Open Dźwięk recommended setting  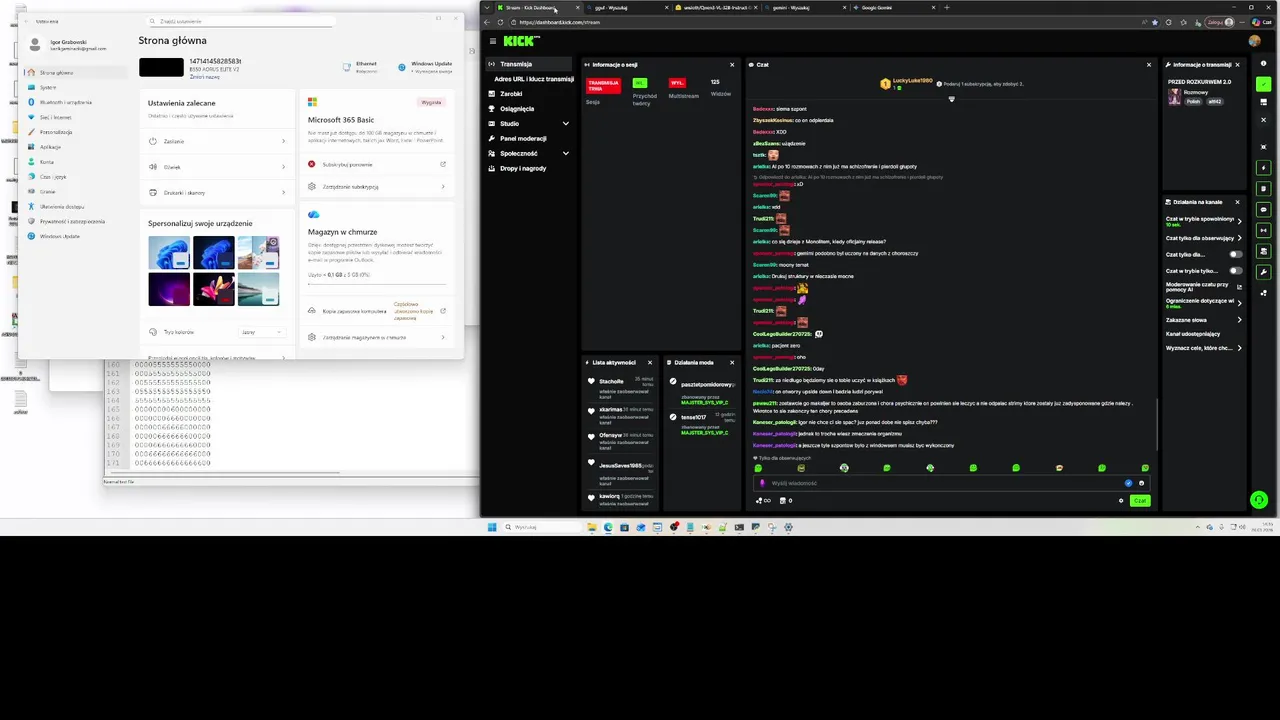[217, 167]
